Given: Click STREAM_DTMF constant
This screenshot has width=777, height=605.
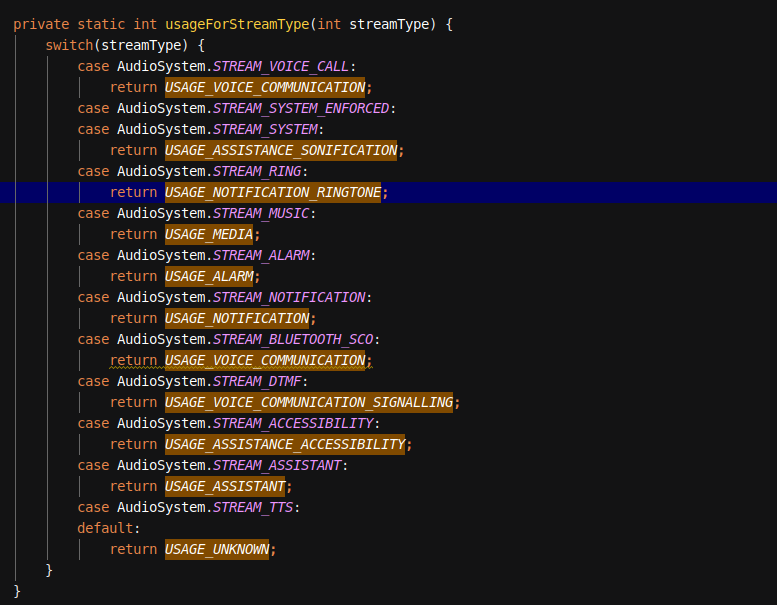Looking at the screenshot, I should click(257, 382).
